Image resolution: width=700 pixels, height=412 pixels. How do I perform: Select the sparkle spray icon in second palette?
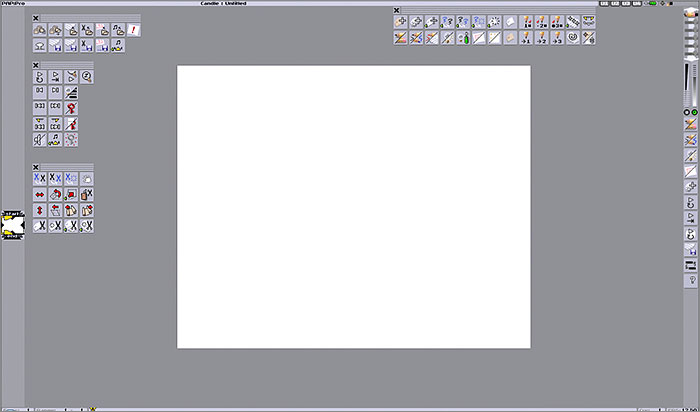[71, 140]
